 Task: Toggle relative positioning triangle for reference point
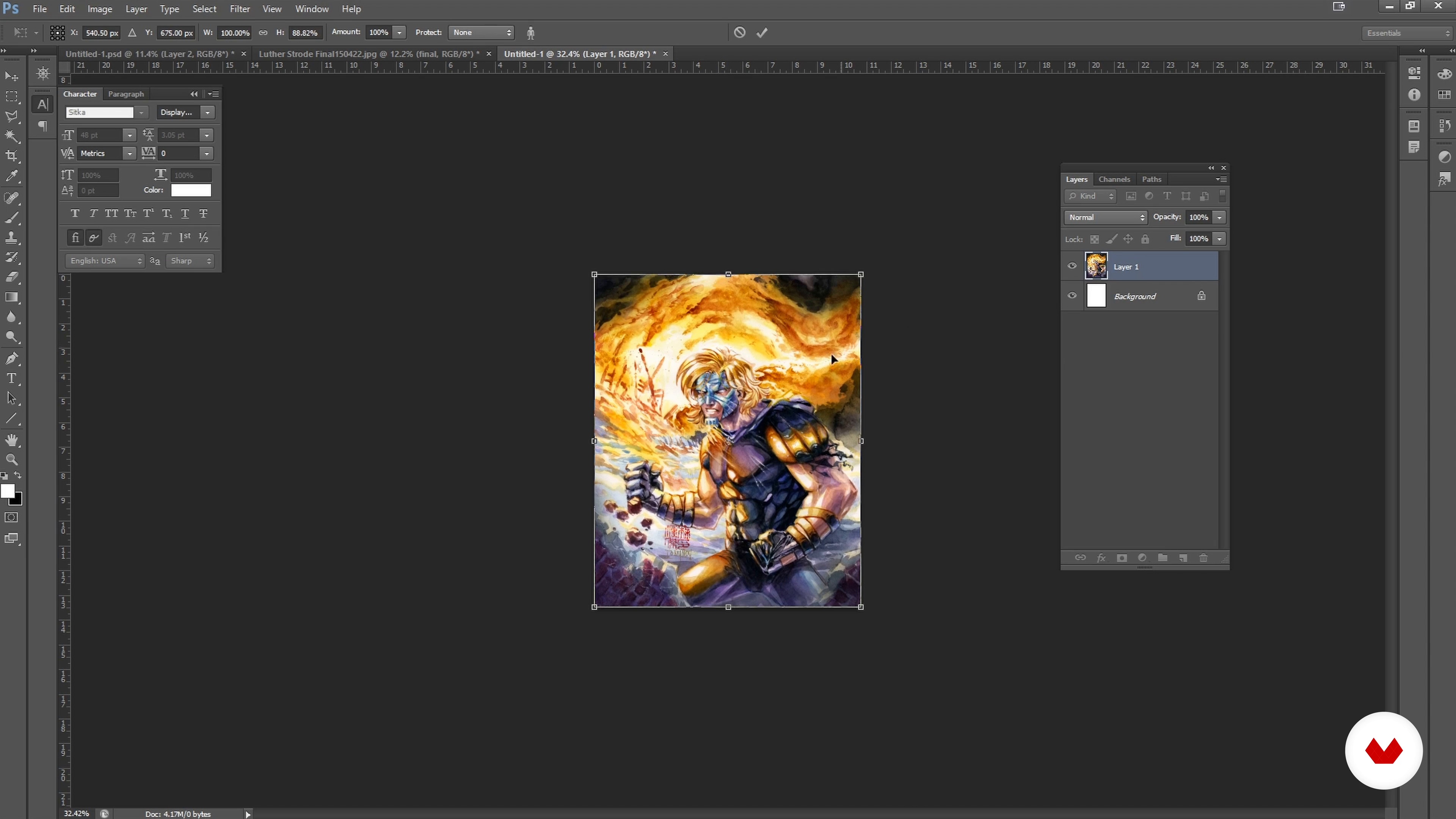point(132,33)
